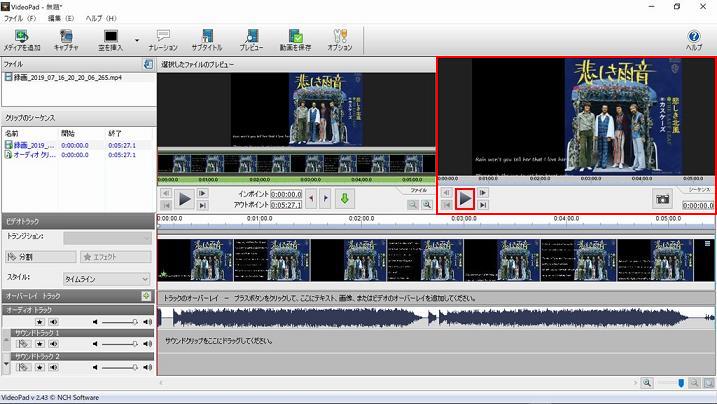
Task: Click the 0:02:00.0 mark on timeline ruler
Action: coord(361,219)
